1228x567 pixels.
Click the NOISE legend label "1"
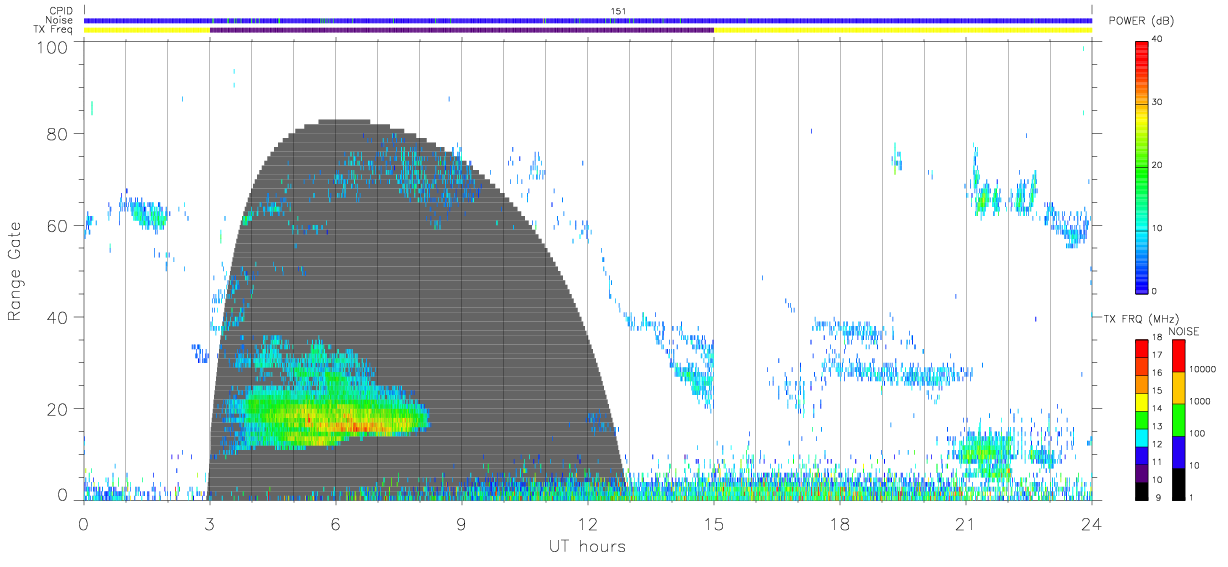point(1190,497)
